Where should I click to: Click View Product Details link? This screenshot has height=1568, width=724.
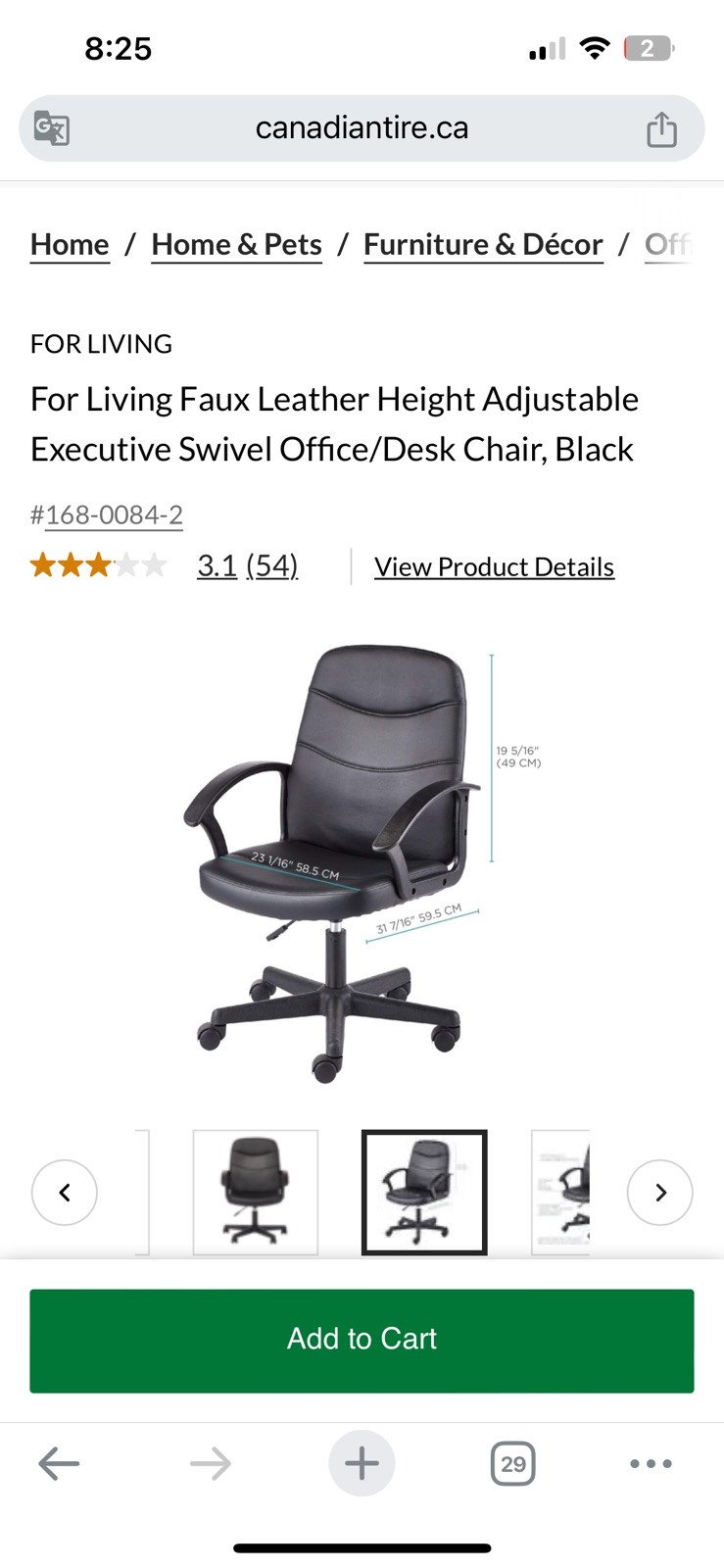point(495,566)
